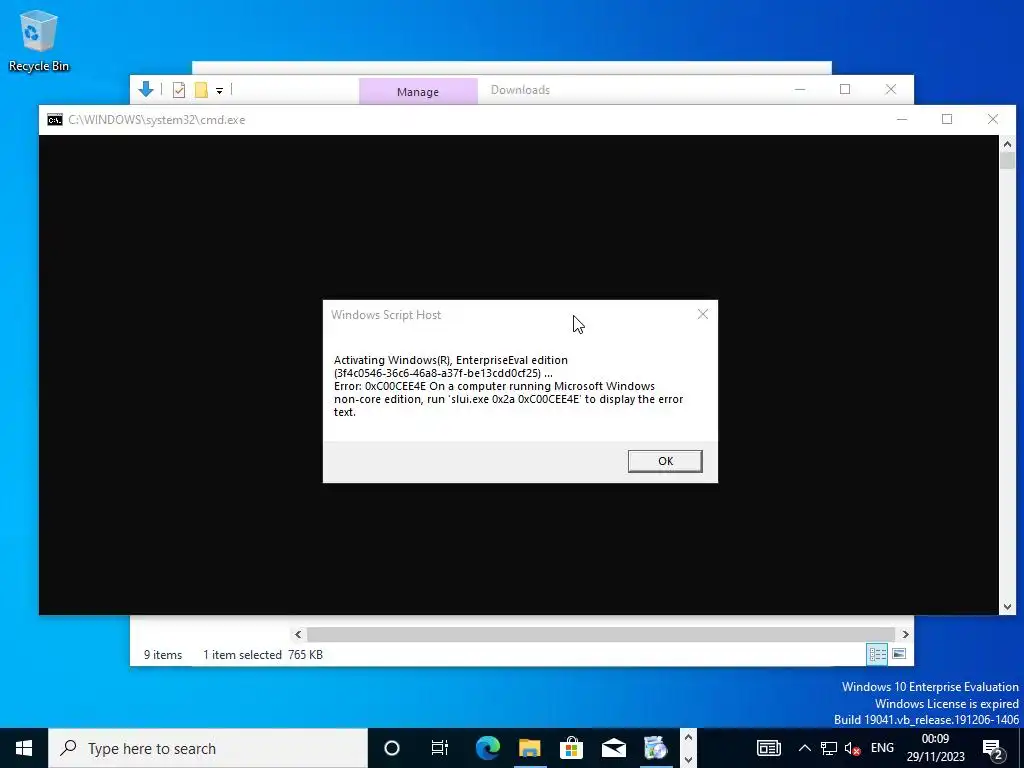The width and height of the screenshot is (1024, 768).
Task: Click taskbar overflow up arrow
Action: 688,738
